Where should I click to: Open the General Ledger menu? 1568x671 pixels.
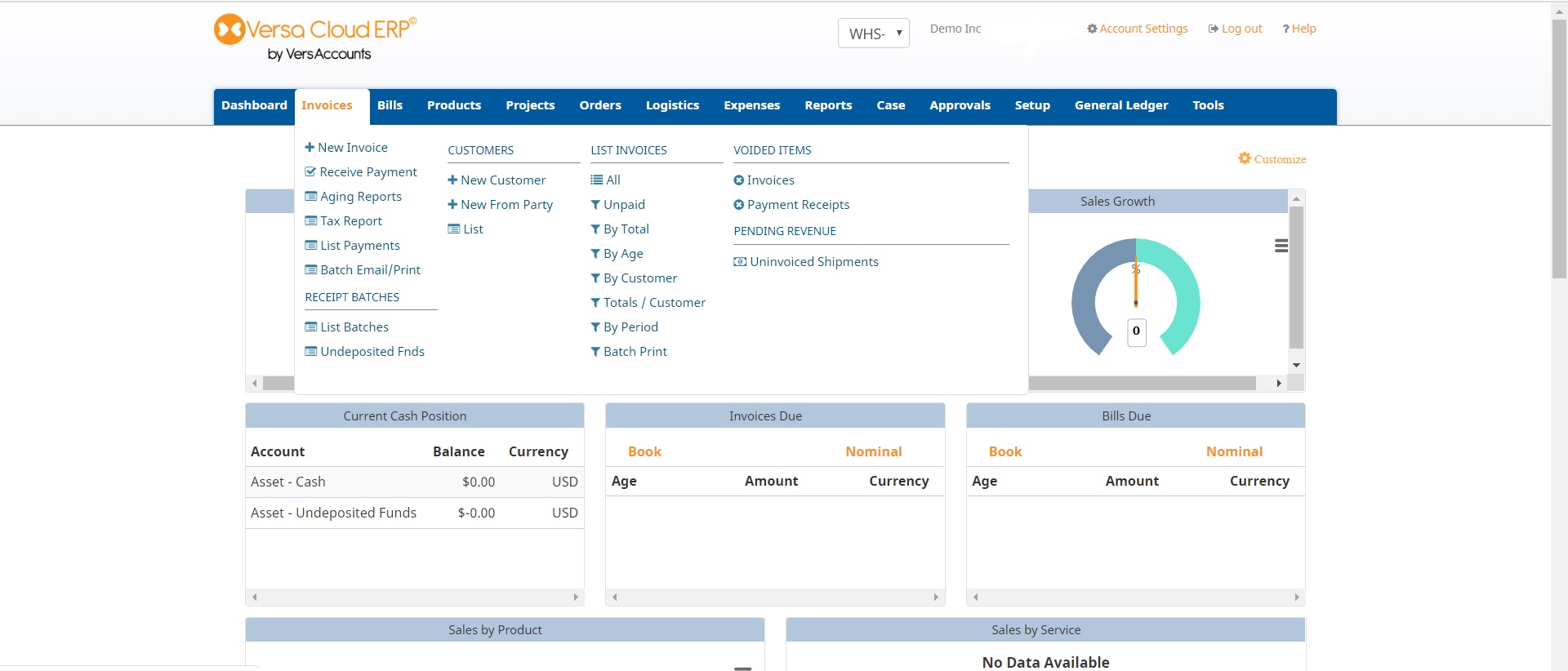[x=1120, y=105]
